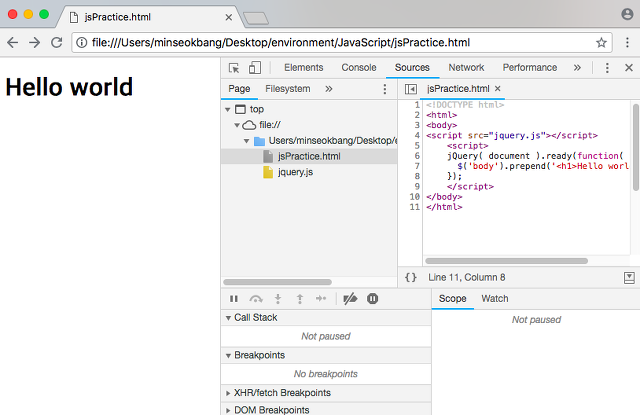Collapse the top frame tree node
This screenshot has width=640, height=415.
tap(228, 109)
